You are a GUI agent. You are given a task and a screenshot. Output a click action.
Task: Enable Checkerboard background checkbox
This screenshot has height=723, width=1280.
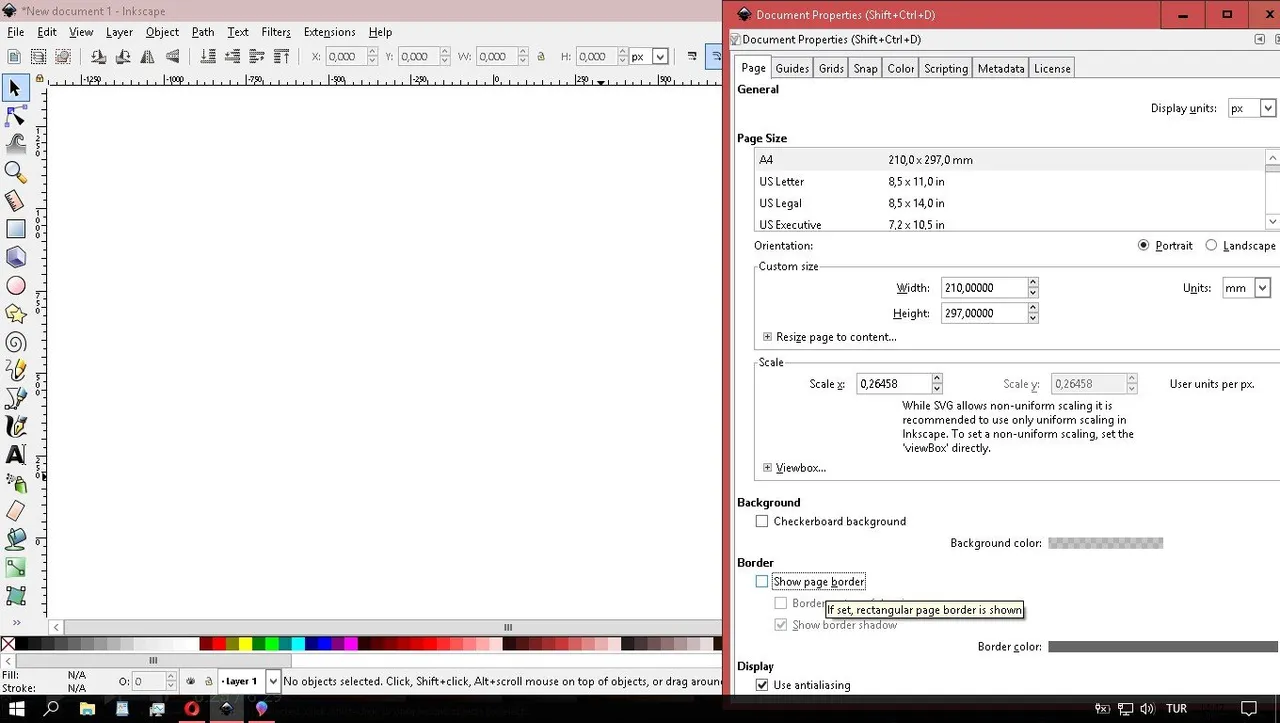click(x=762, y=521)
